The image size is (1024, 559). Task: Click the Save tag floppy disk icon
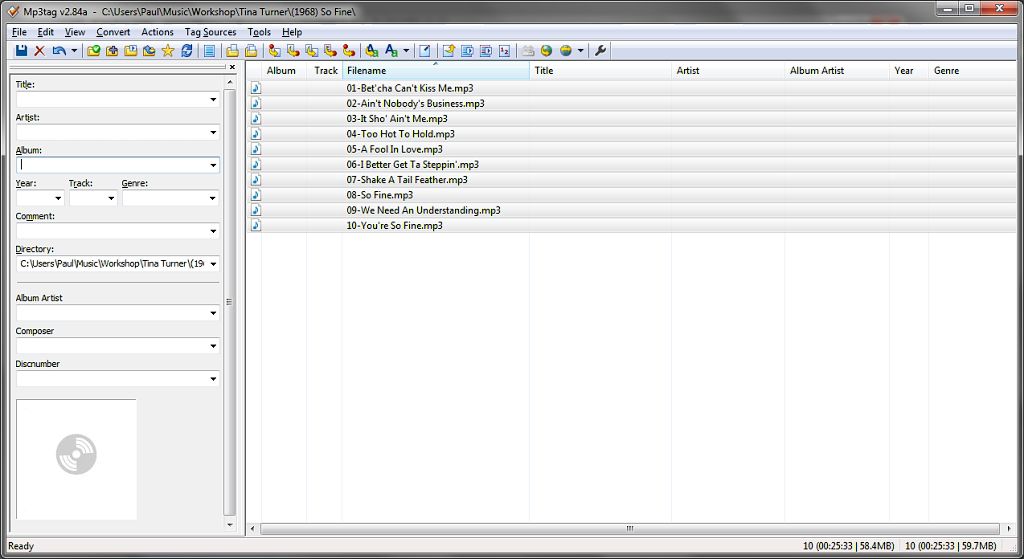22,50
